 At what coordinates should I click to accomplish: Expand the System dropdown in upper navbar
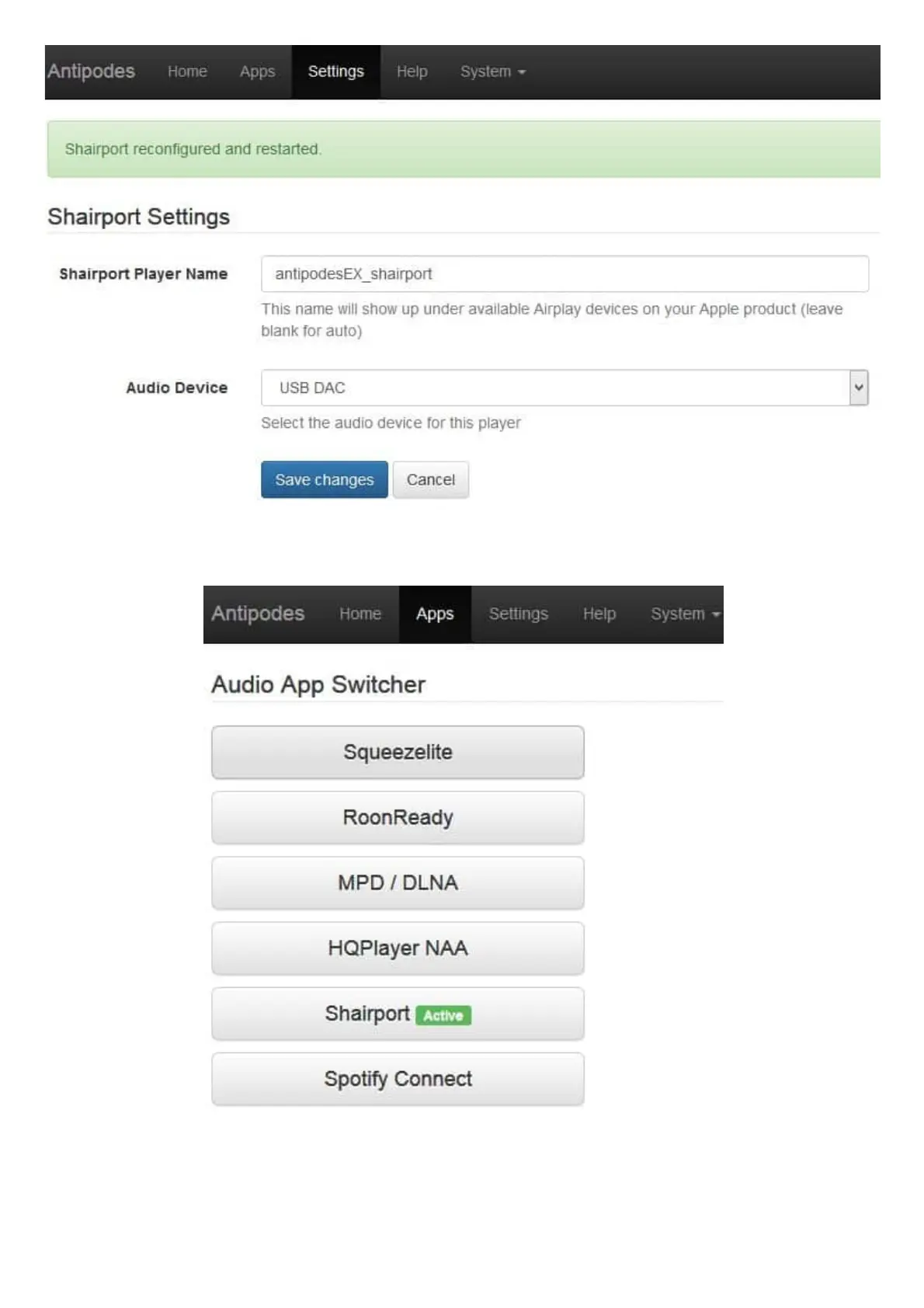(492, 71)
